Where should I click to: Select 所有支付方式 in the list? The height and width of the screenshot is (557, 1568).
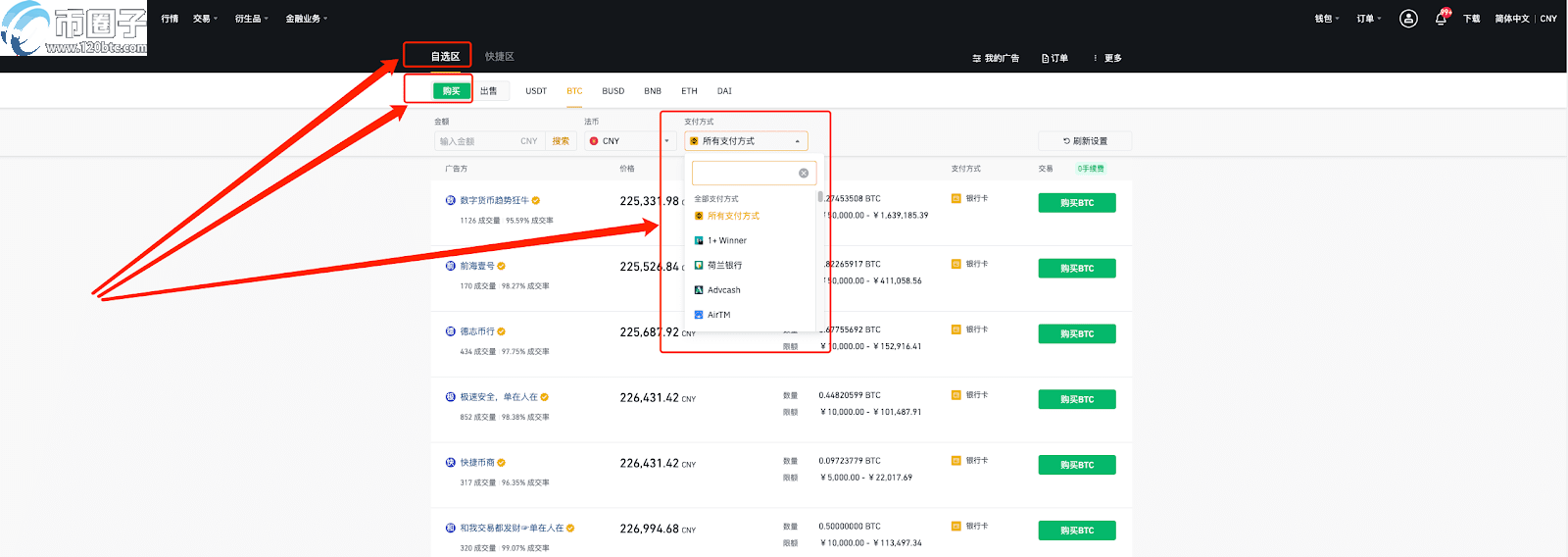coord(753,216)
